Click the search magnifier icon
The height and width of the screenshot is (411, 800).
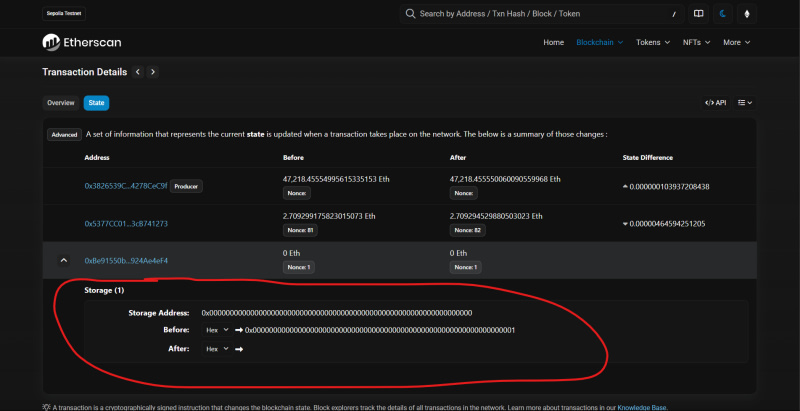tap(410, 14)
